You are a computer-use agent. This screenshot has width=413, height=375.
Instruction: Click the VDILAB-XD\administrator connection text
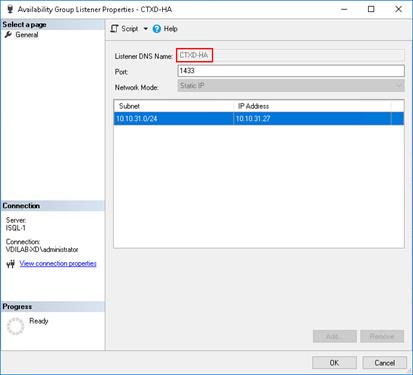42,249
